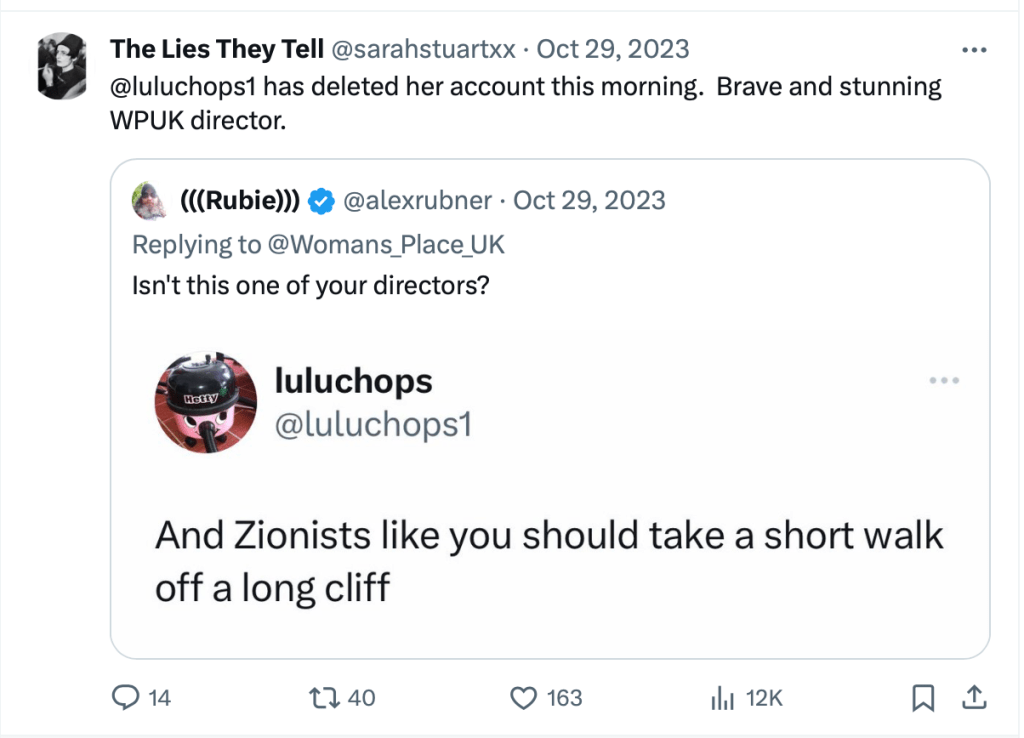1024x738 pixels.
Task: Click the three-dot menu in luluchops screenshot
Action: coord(944,380)
